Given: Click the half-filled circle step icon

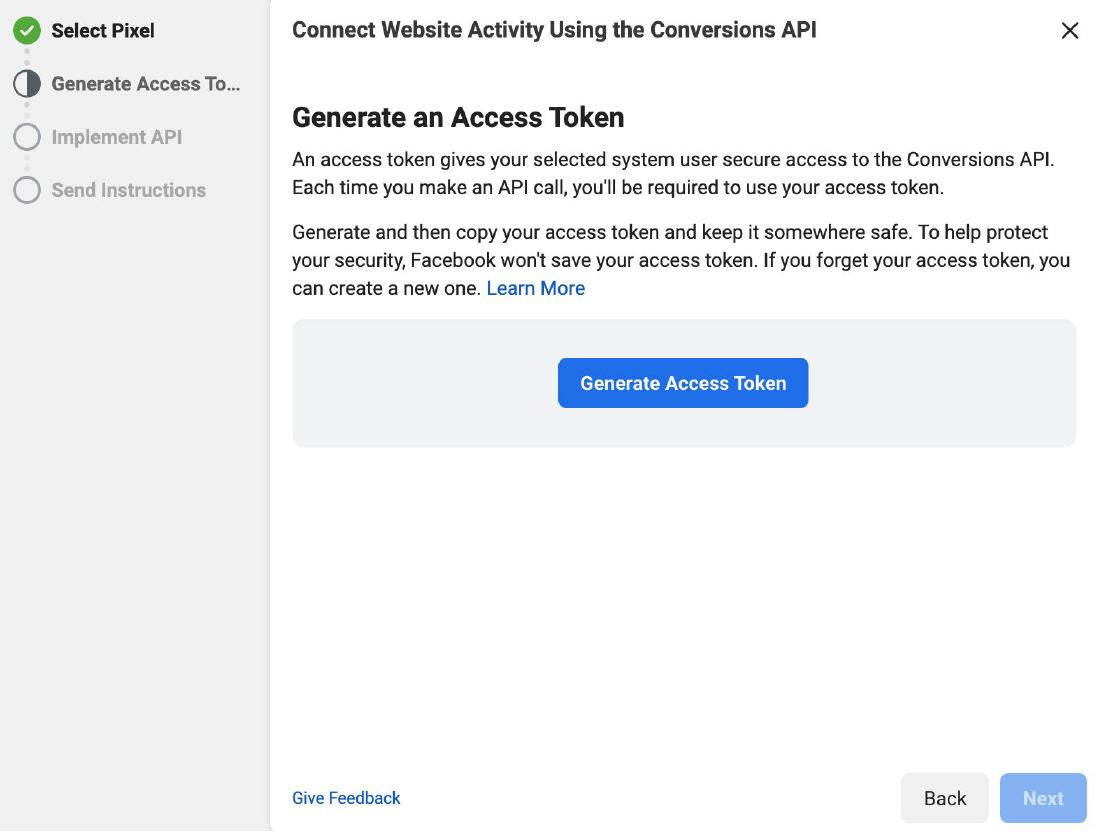Looking at the screenshot, I should 27,84.
